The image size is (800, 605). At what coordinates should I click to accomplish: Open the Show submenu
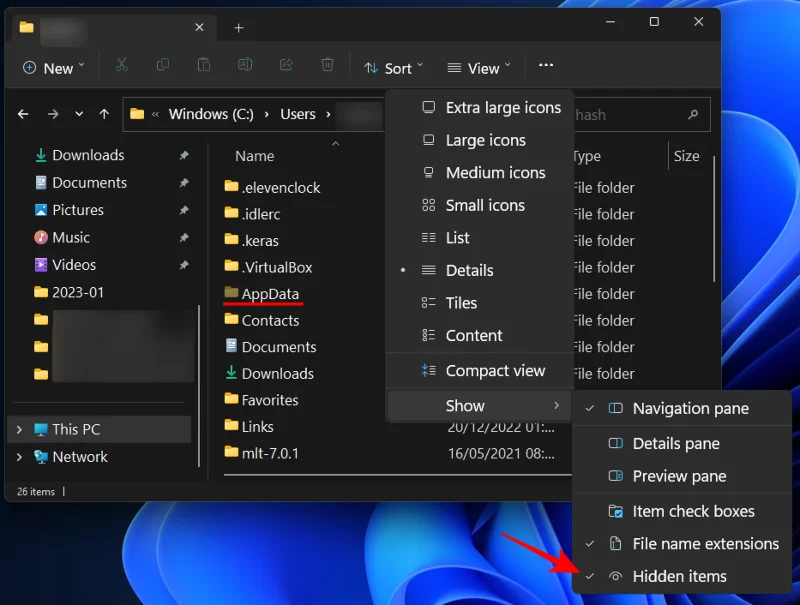coord(480,406)
